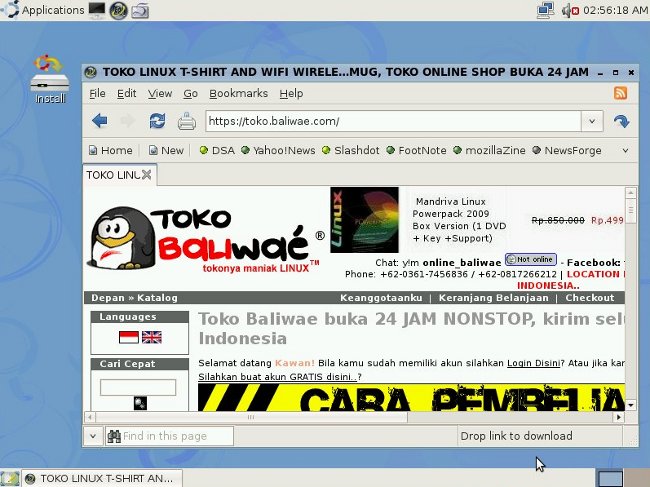Click the horizontal scrollbar left arrow

coord(90,417)
